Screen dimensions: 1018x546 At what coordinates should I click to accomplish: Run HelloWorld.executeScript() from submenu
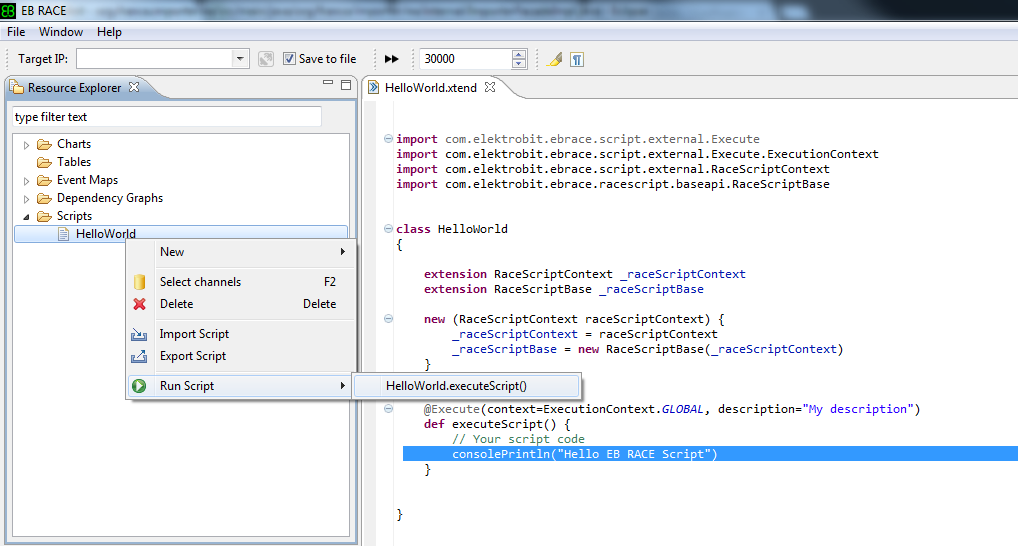click(x=466, y=386)
